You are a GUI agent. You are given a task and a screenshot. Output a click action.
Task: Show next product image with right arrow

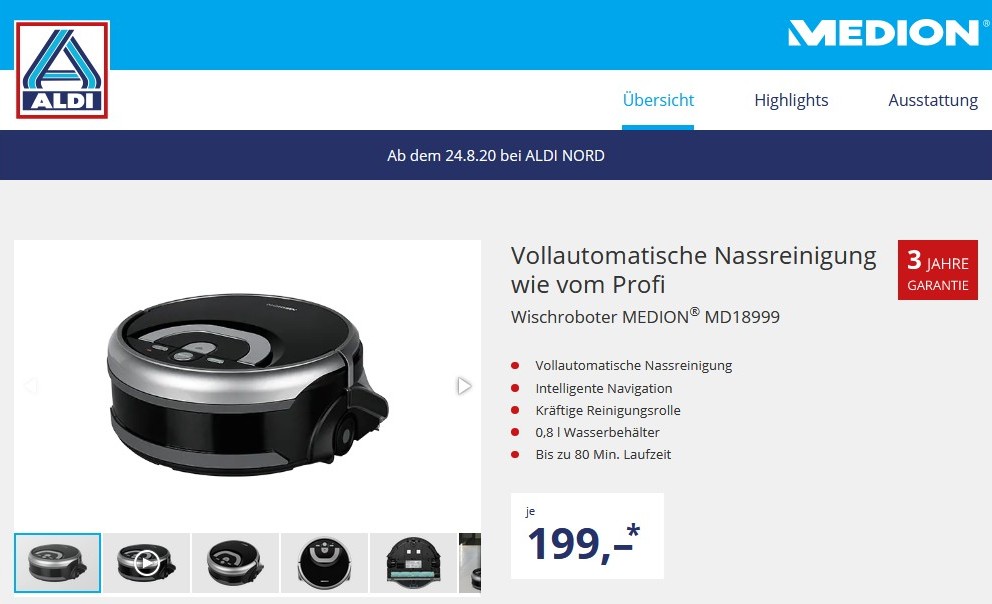[464, 385]
